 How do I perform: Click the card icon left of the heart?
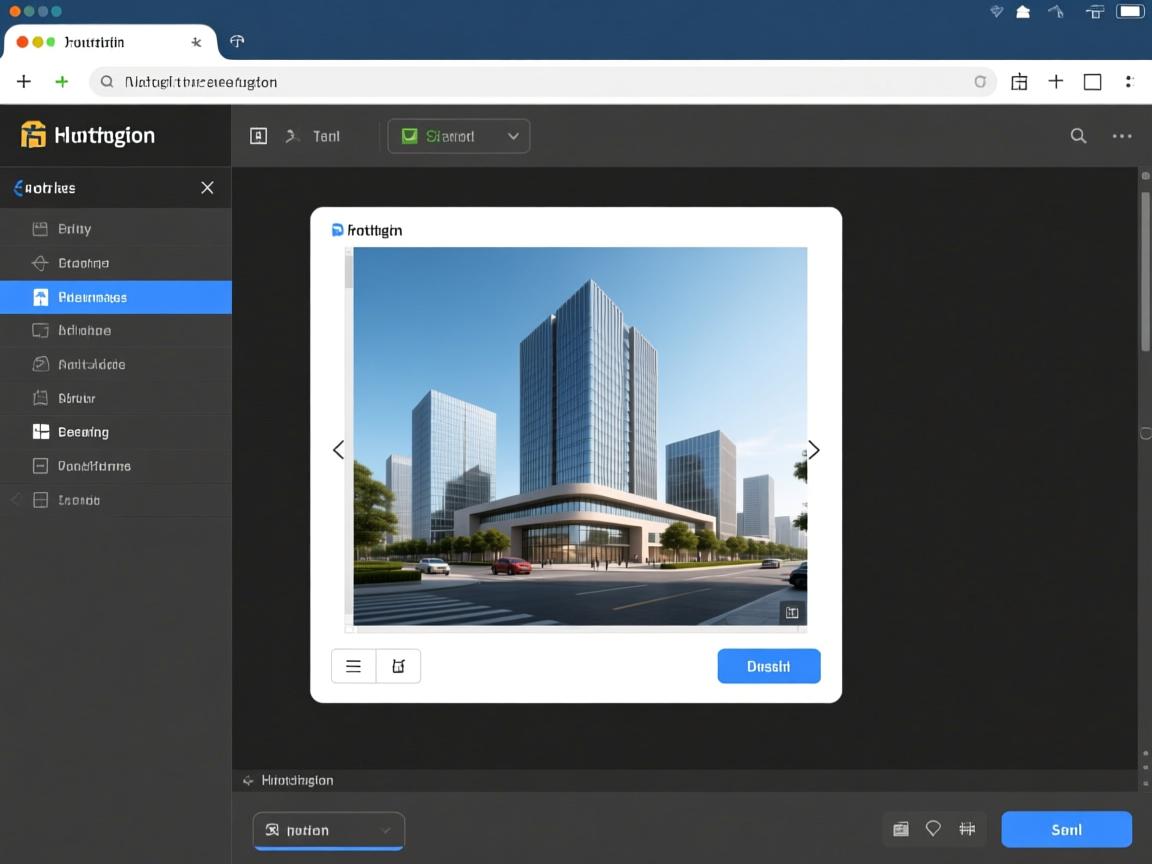(x=900, y=829)
